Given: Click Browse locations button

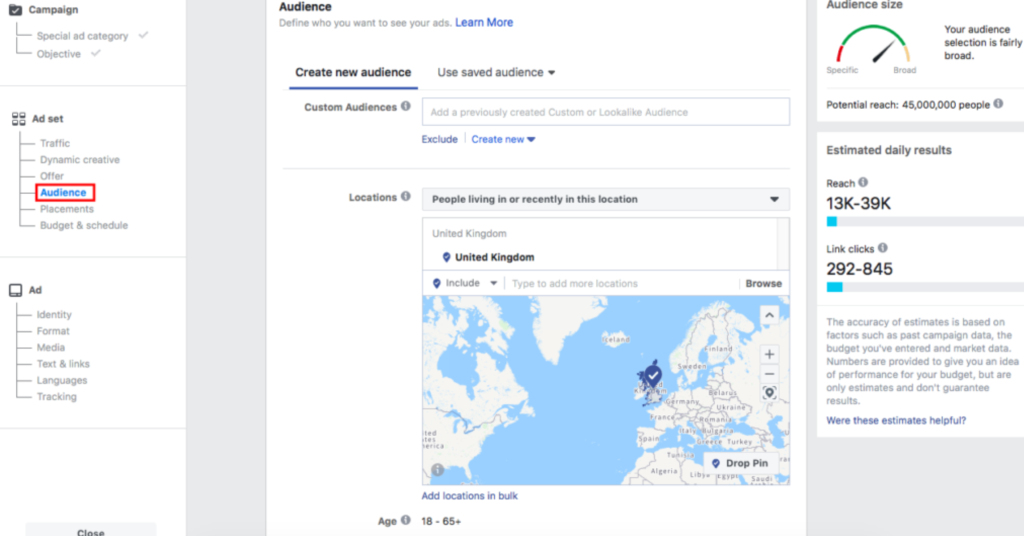Looking at the screenshot, I should tap(763, 283).
